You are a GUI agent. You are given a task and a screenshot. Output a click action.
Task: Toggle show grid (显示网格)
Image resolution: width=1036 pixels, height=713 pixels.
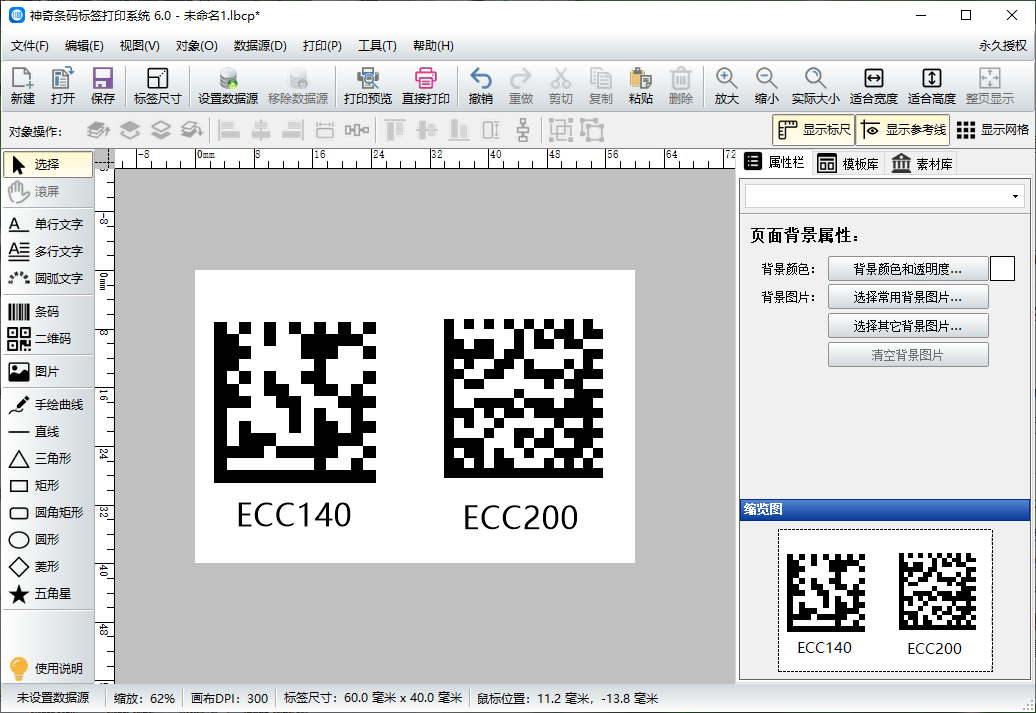[x=992, y=130]
